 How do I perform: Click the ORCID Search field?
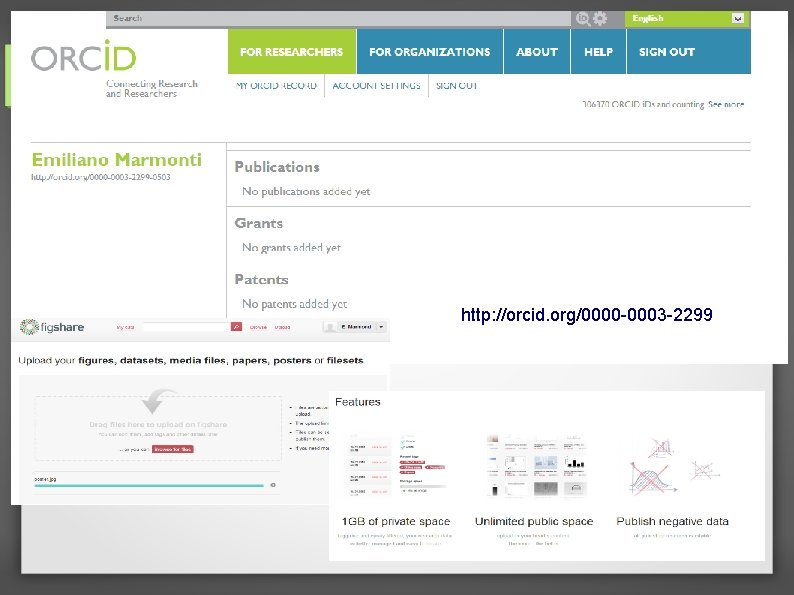tap(338, 19)
